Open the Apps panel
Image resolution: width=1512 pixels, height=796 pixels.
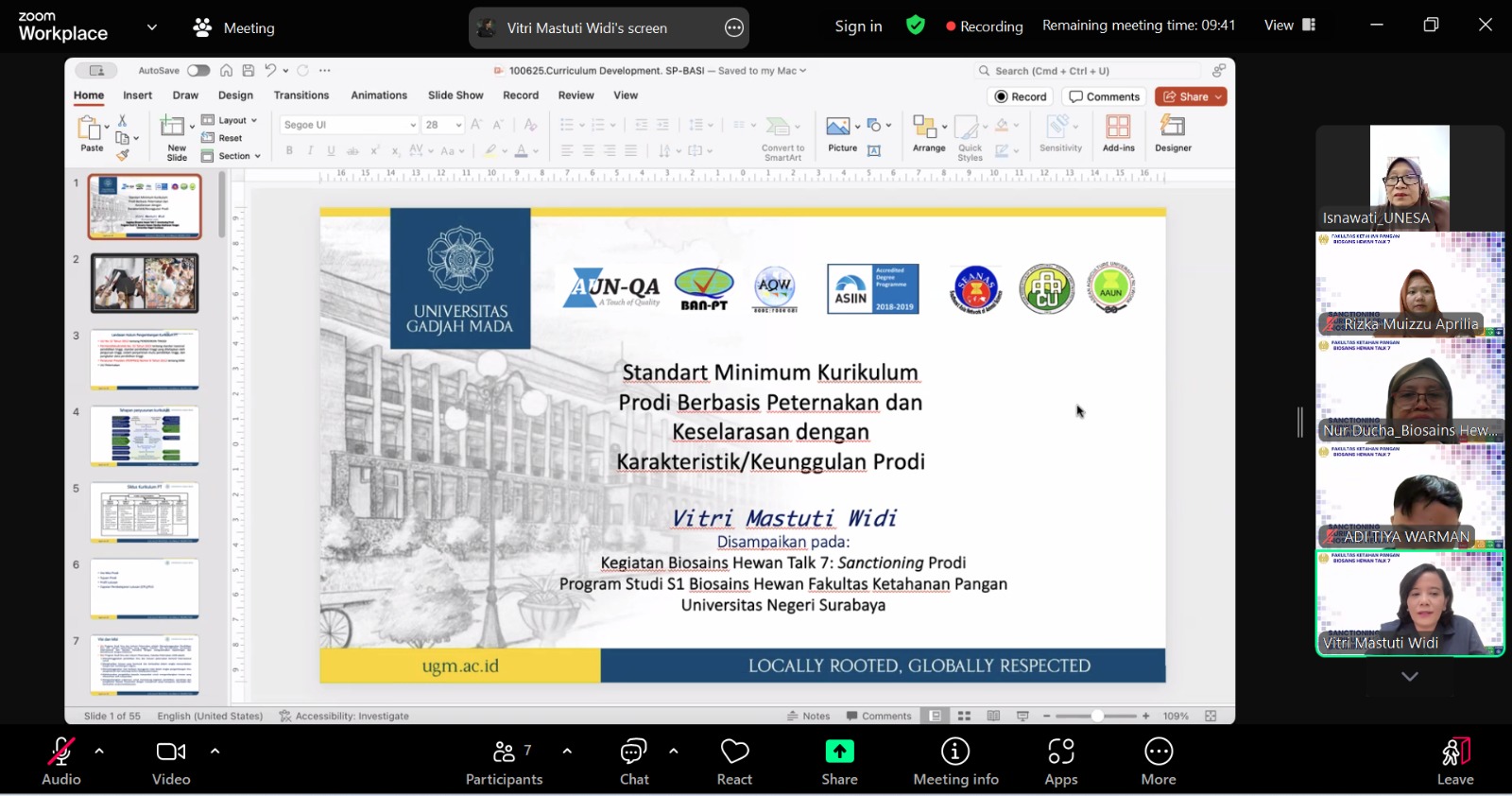[1060, 761]
